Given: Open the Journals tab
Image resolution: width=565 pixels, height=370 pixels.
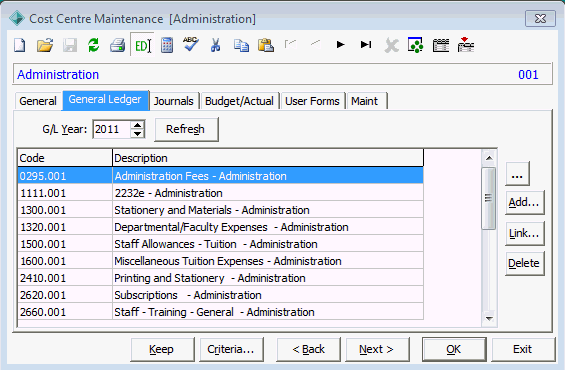Looking at the screenshot, I should point(174,101).
